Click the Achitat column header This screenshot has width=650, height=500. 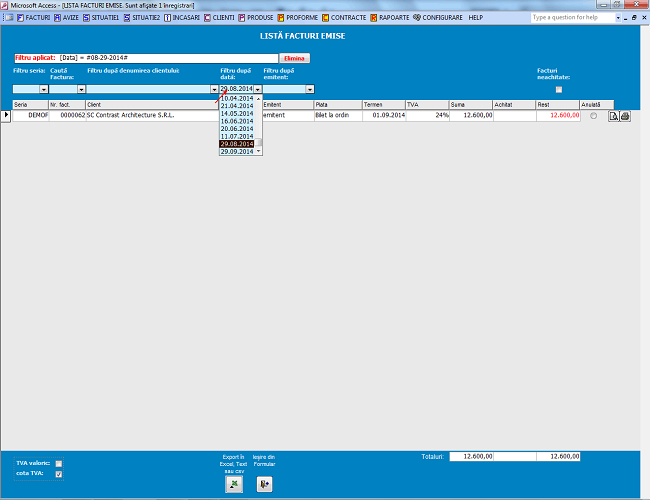coord(514,105)
